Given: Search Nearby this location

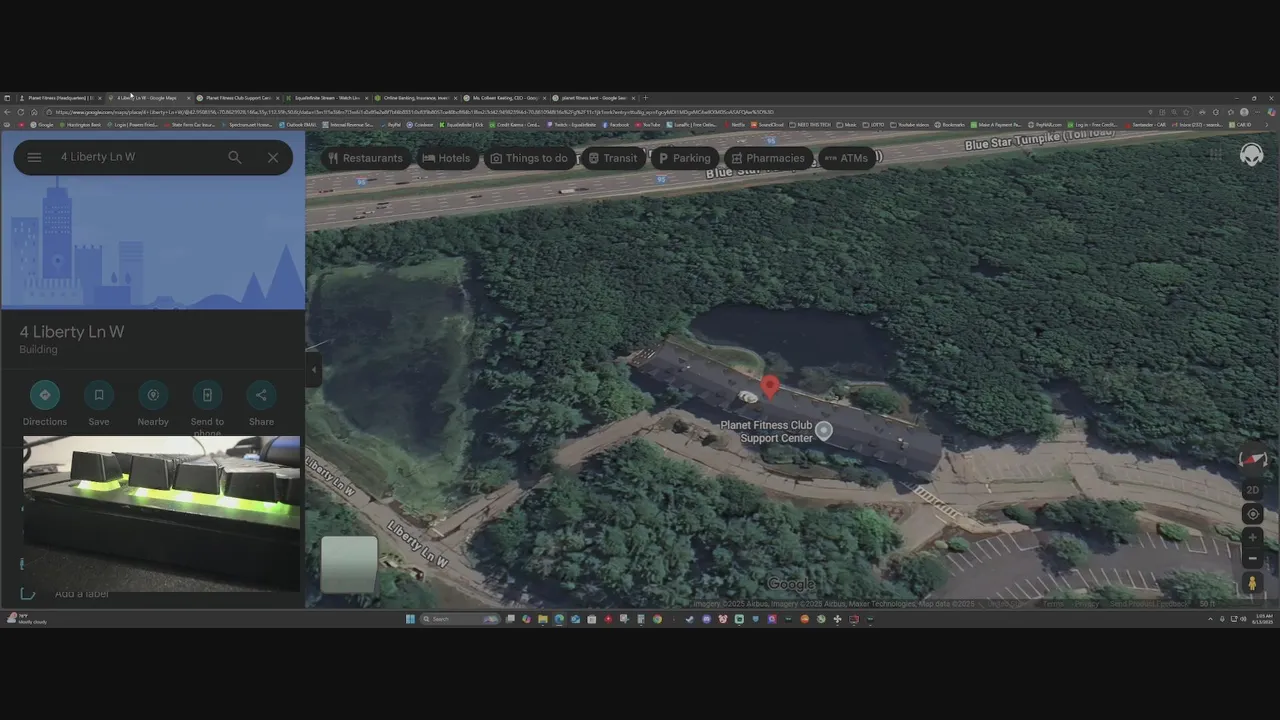Looking at the screenshot, I should click(153, 402).
